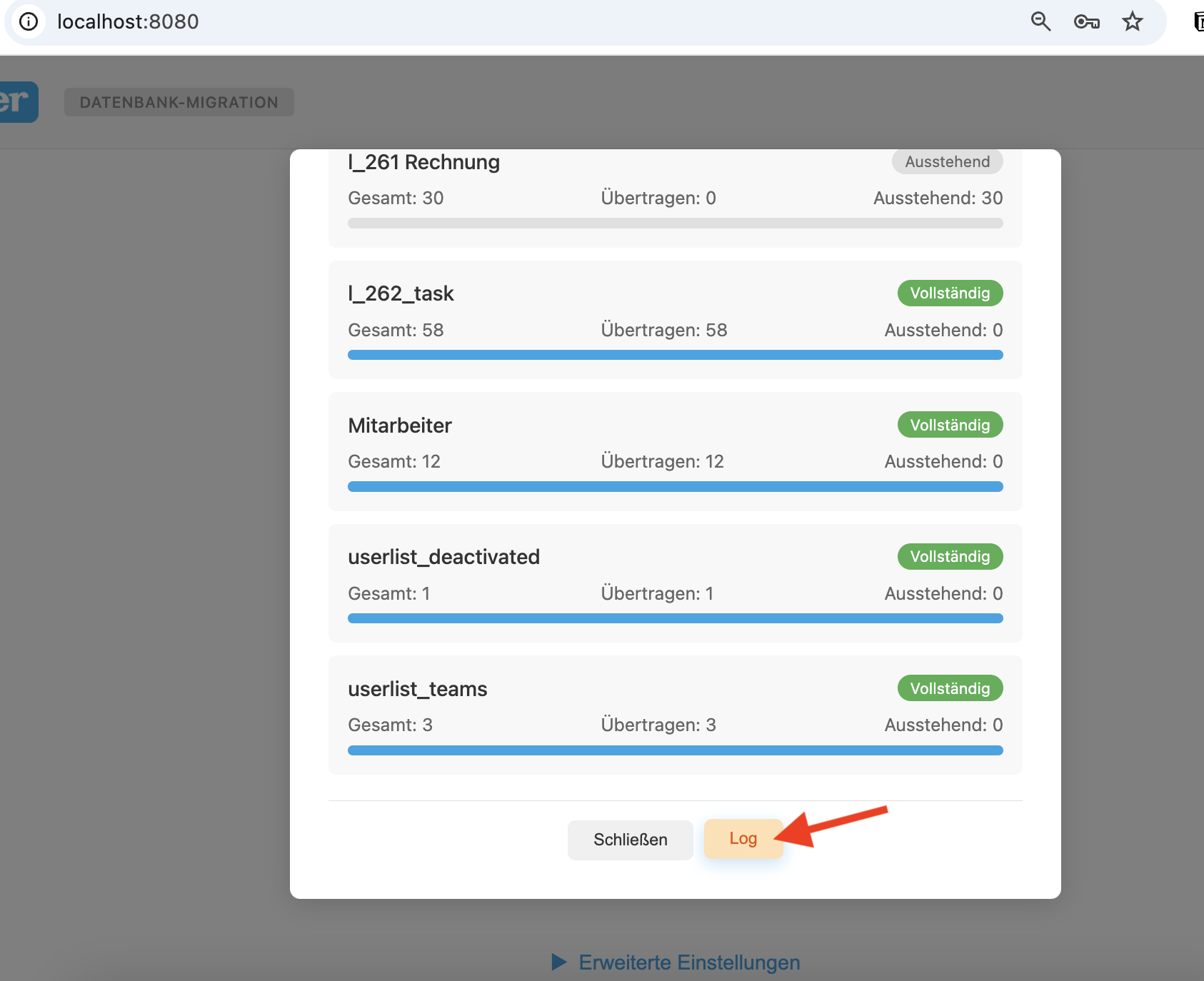
Task: Click the Mitarbeiter progress bar
Action: click(x=676, y=487)
